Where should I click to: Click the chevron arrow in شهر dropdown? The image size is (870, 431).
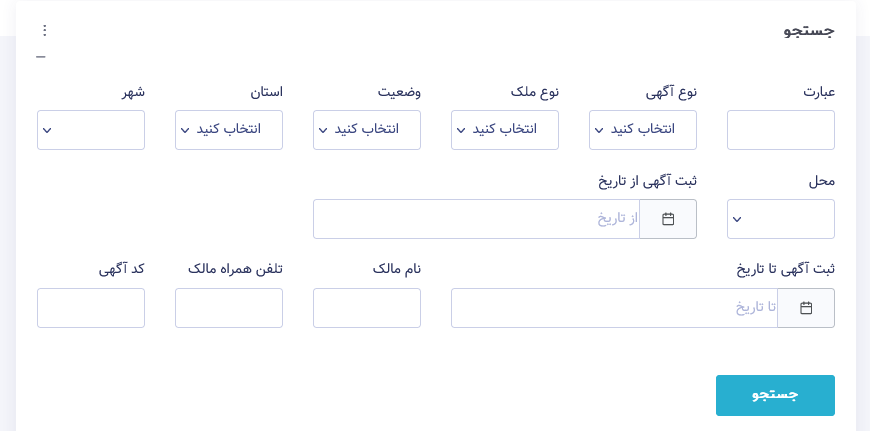[47, 130]
